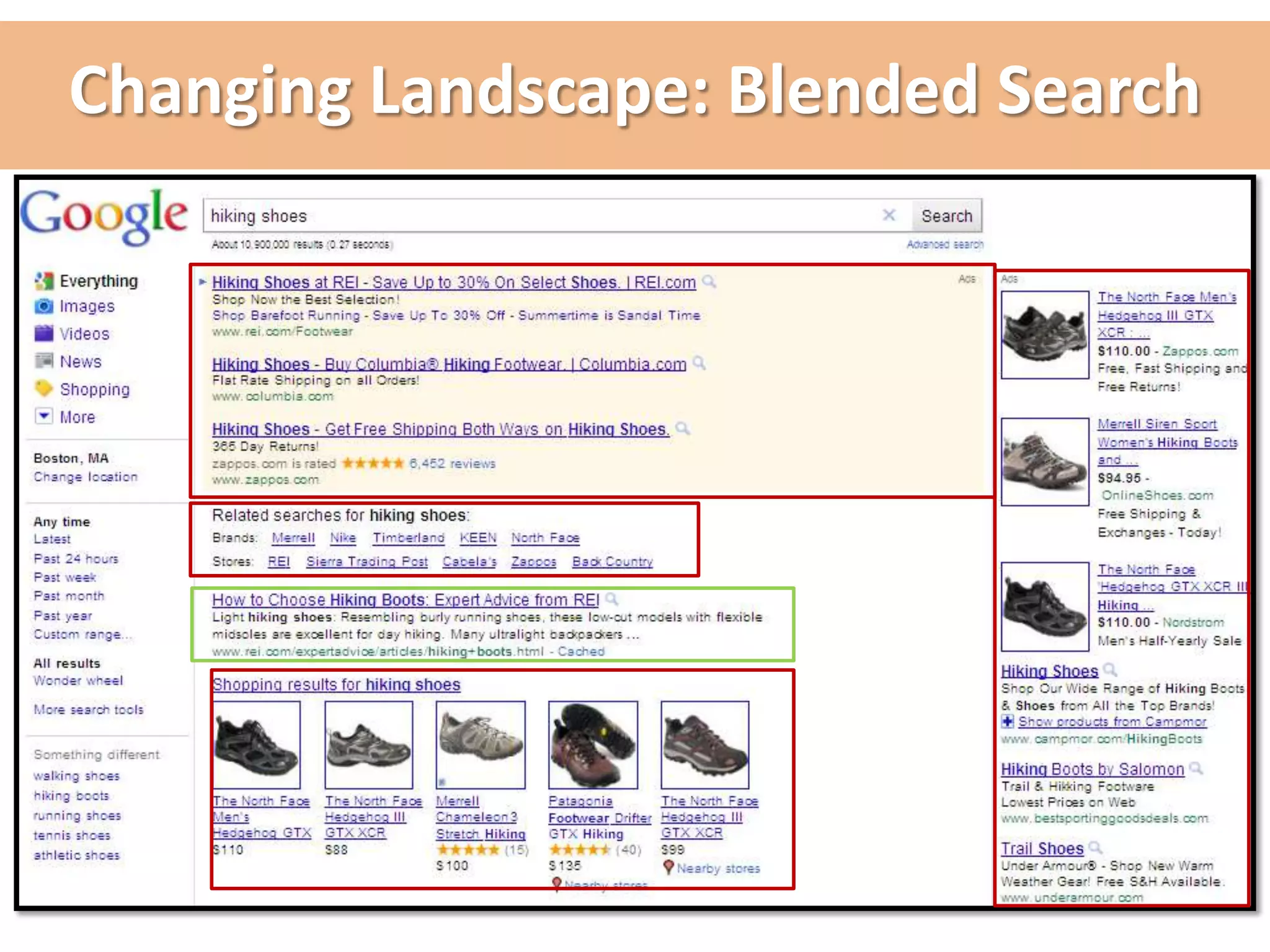Click Merrell Siren Sport ad thumbnail
Screen dimensions: 1270x952
click(1045, 462)
